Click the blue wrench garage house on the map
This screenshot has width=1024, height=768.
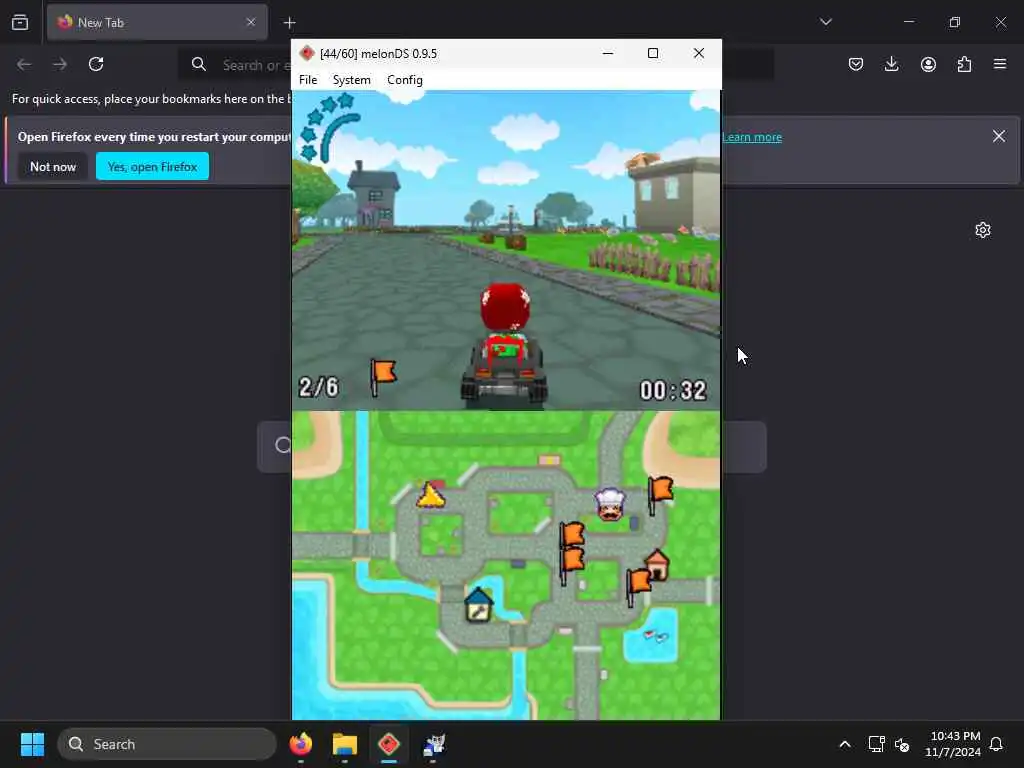point(479,604)
